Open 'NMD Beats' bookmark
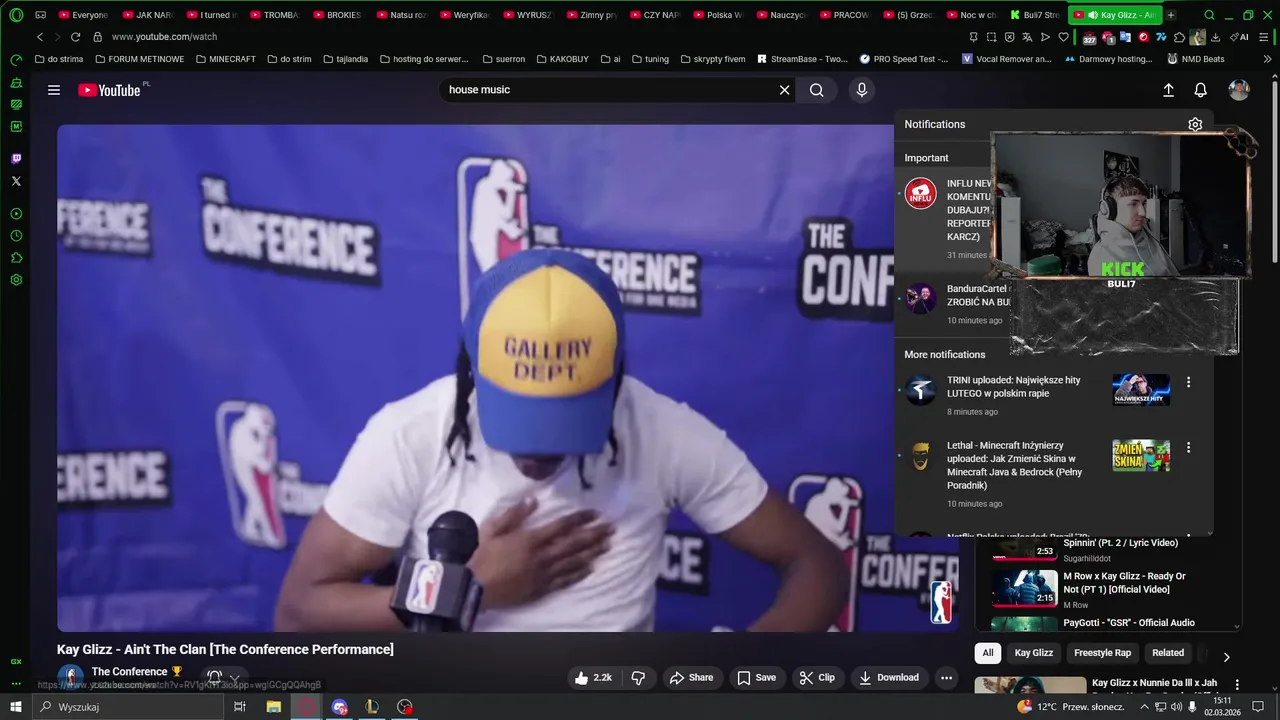This screenshot has width=1280, height=720. 1194,59
